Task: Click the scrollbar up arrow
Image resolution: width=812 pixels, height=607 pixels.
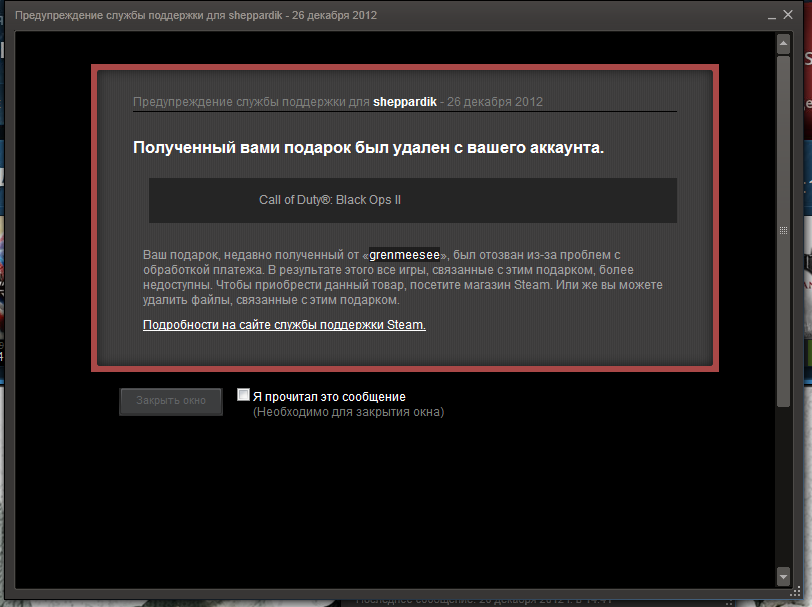Action: pyautogui.click(x=783, y=44)
